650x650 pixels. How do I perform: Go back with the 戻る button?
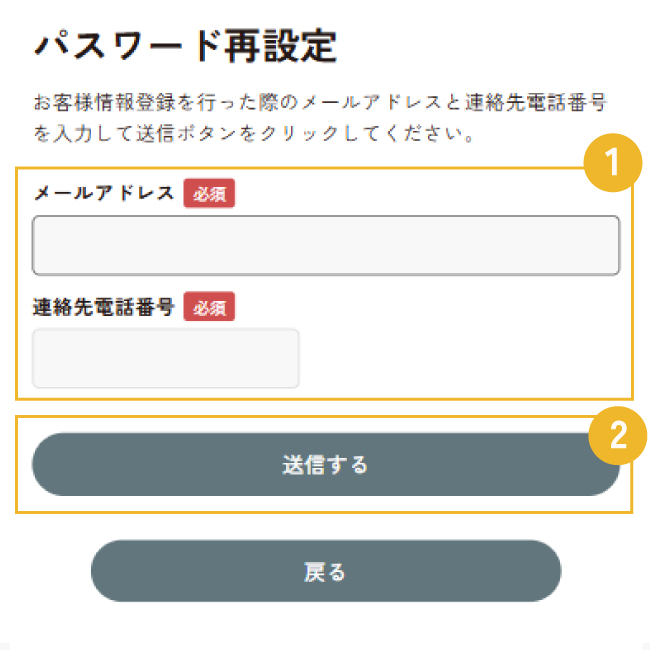coord(325,571)
